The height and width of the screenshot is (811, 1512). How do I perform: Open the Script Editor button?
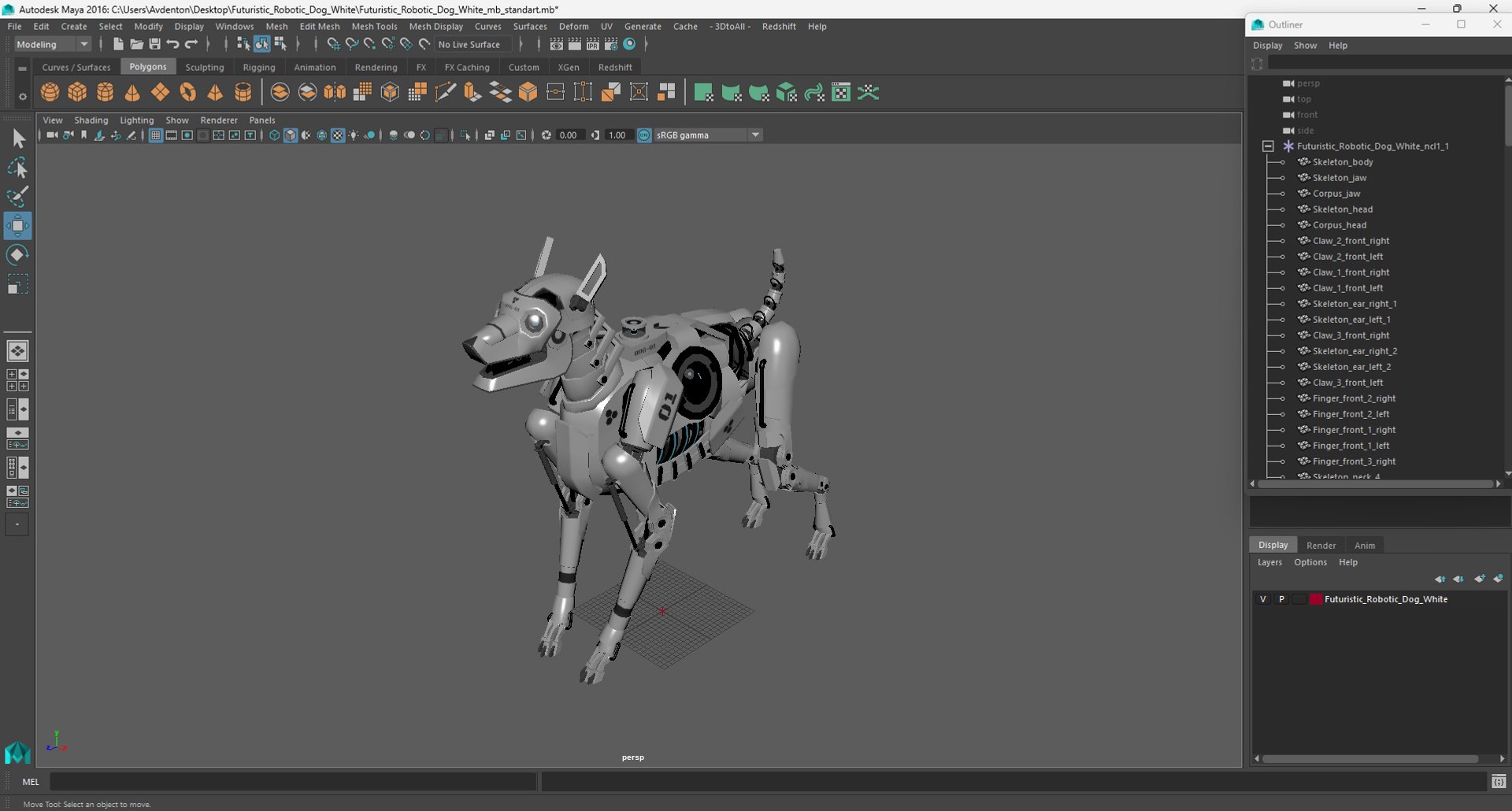[1499, 782]
